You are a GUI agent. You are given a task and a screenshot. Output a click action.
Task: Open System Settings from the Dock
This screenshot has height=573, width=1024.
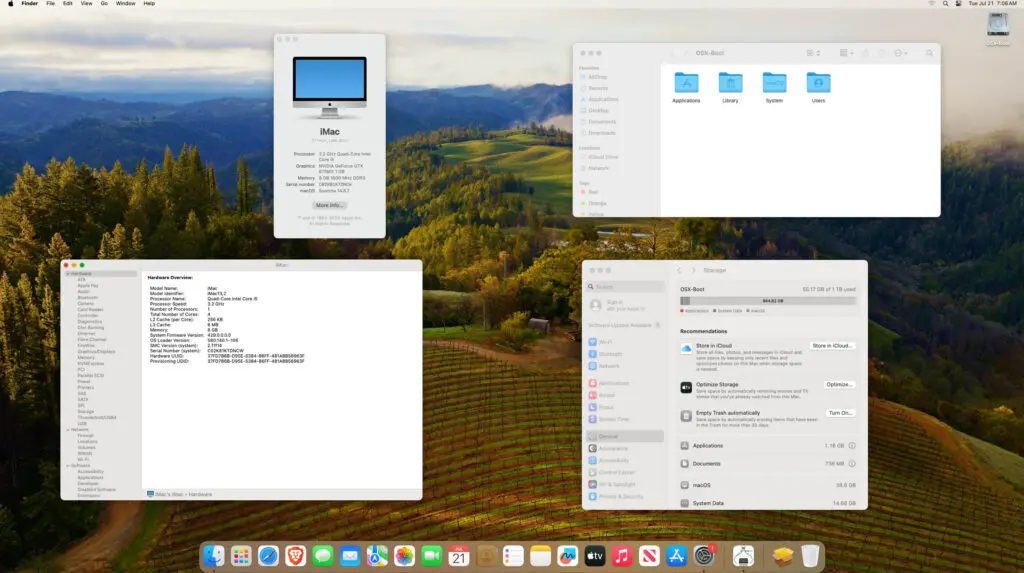(x=704, y=556)
